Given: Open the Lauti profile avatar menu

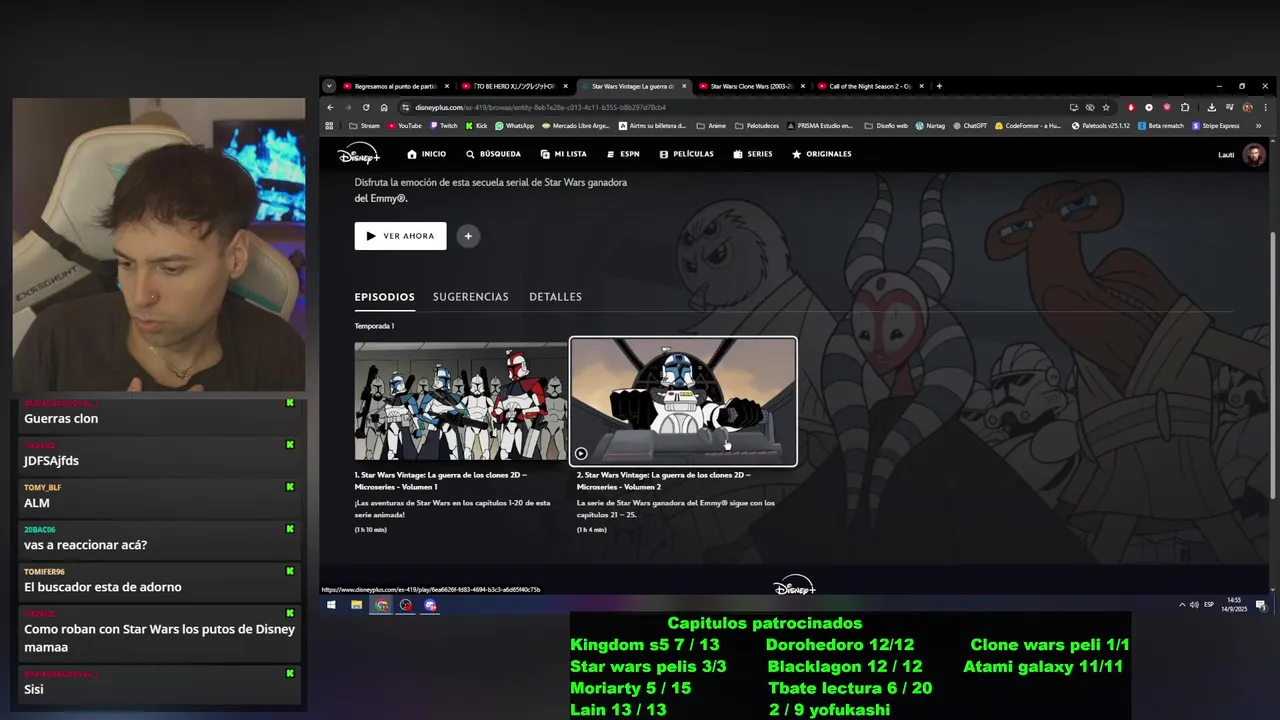Looking at the screenshot, I should click(1254, 154).
